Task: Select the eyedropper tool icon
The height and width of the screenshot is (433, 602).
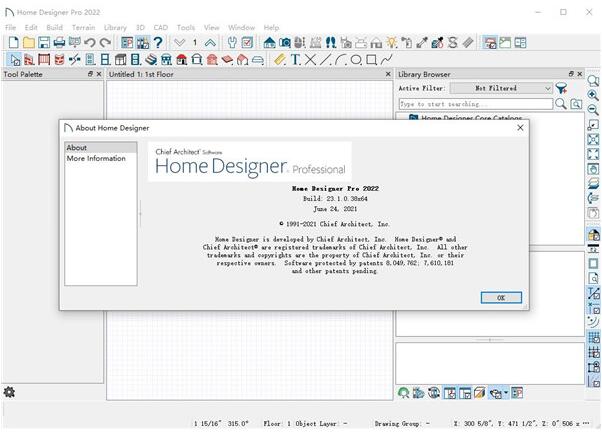Action: coord(422,42)
